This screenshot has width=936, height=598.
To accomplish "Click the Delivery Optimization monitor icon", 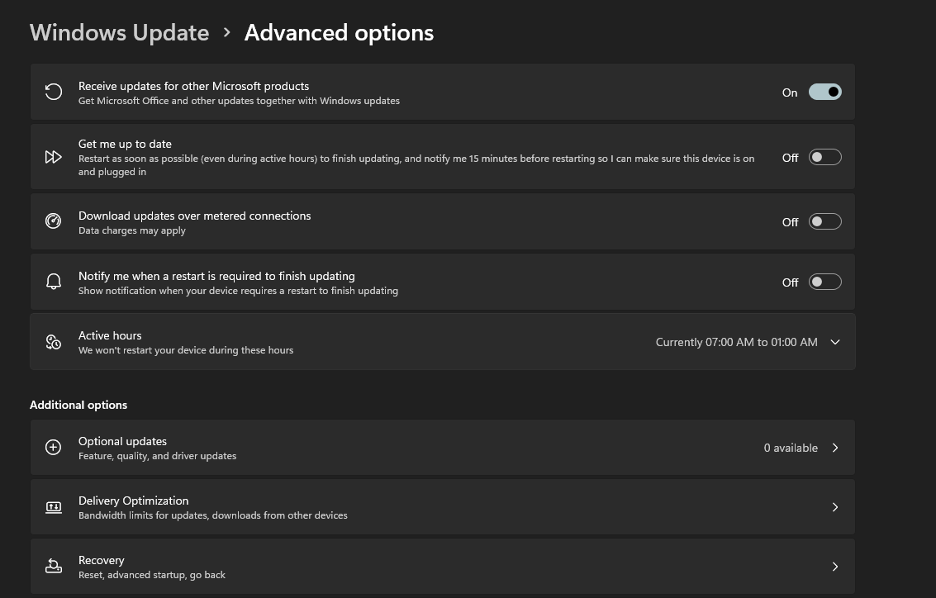I will pyautogui.click(x=53, y=507).
